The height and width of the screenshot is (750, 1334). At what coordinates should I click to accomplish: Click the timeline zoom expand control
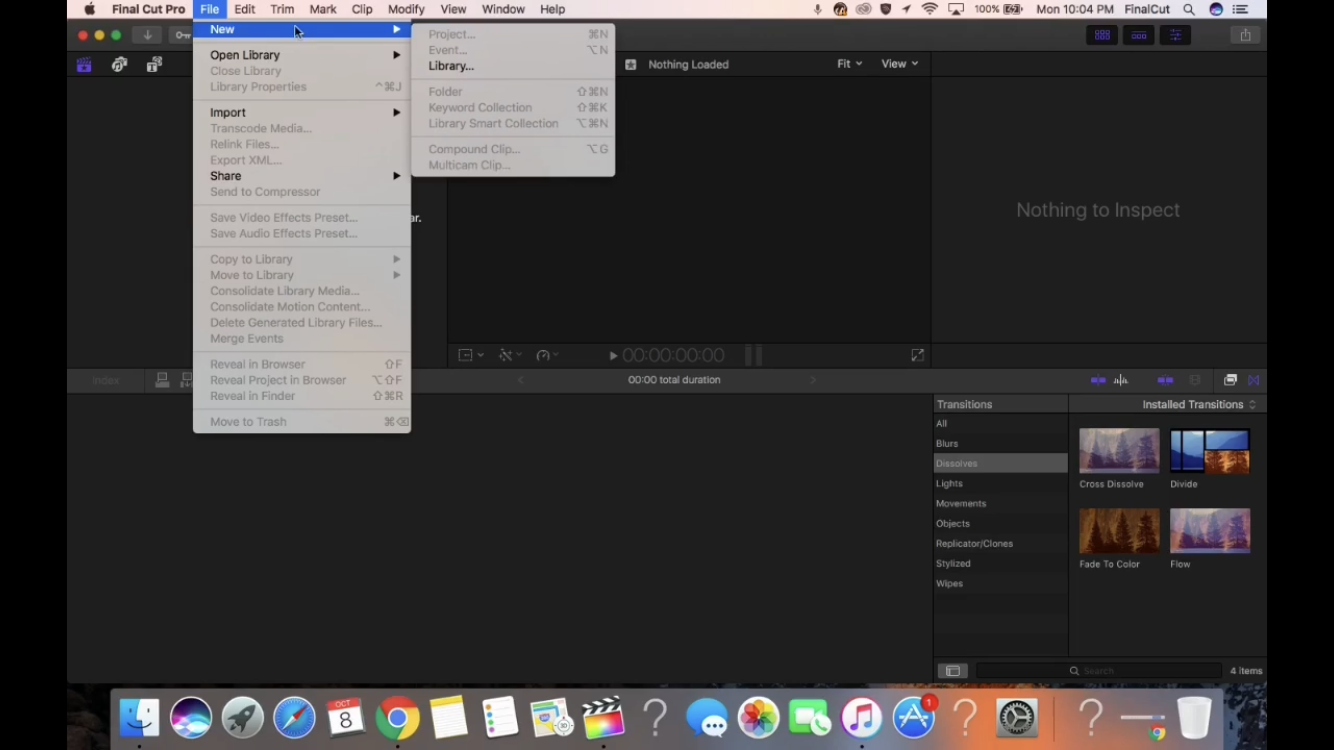tap(917, 354)
